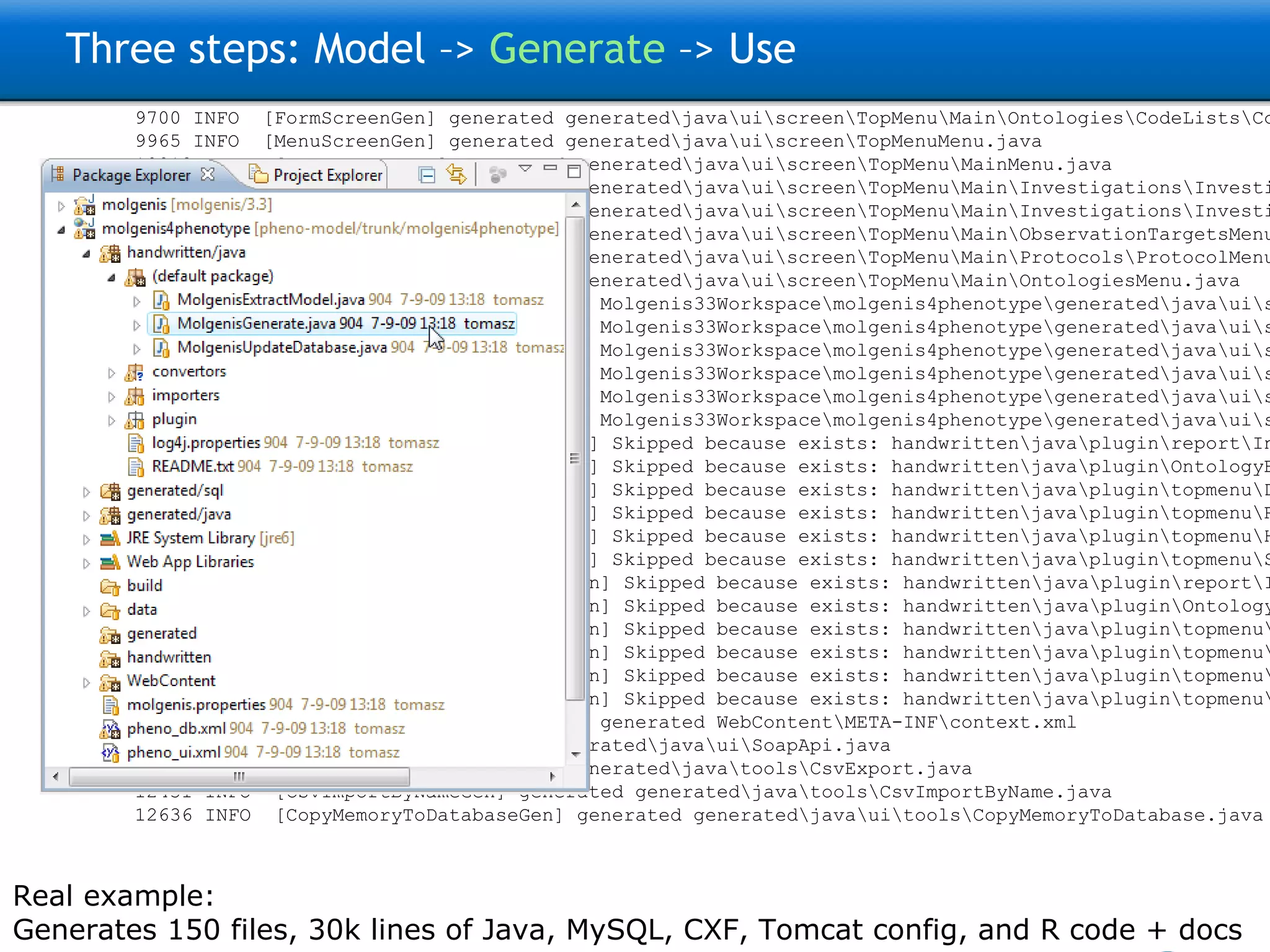Click the Focus on Active Task icon

(497, 175)
